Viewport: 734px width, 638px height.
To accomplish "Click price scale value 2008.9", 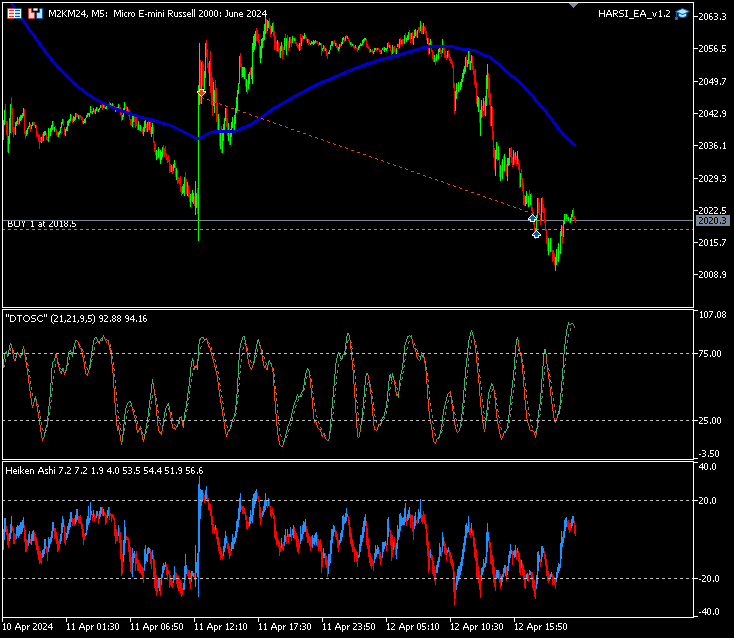I will (x=712, y=274).
